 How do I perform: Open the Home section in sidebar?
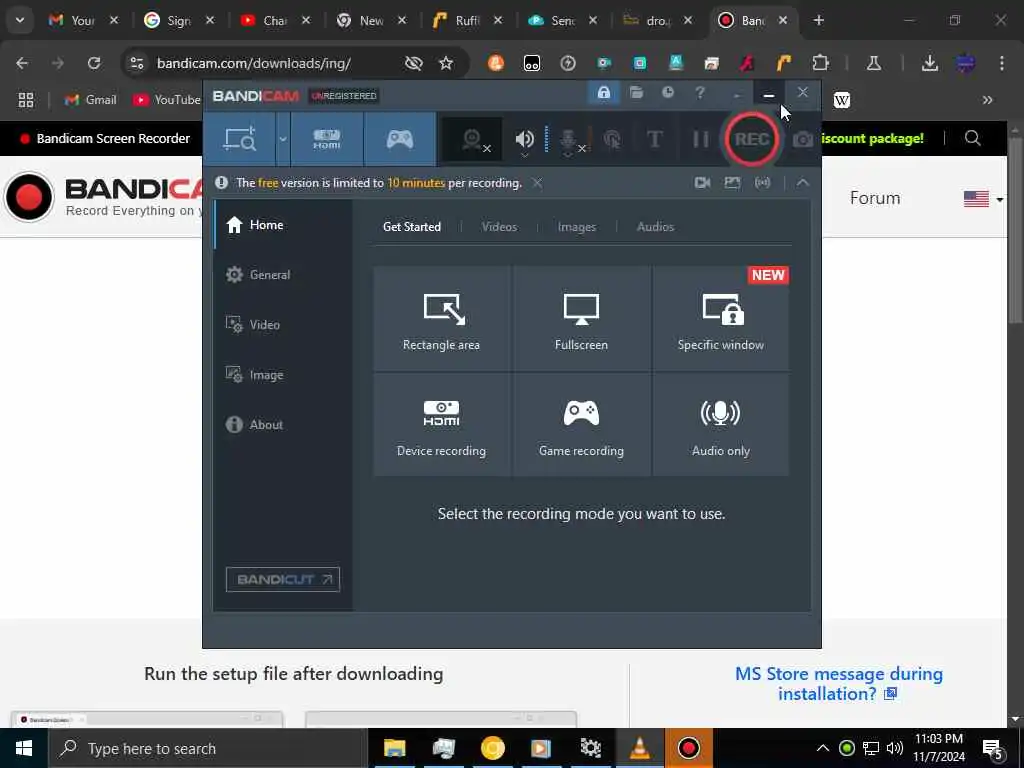[x=283, y=225]
